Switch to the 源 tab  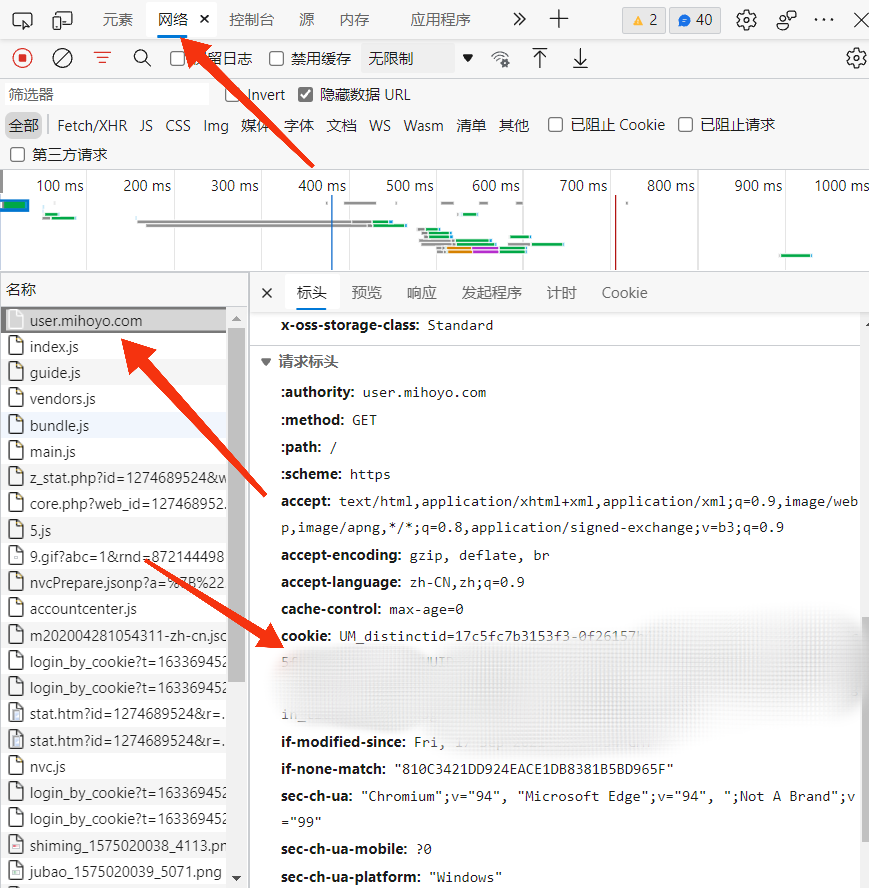306,20
